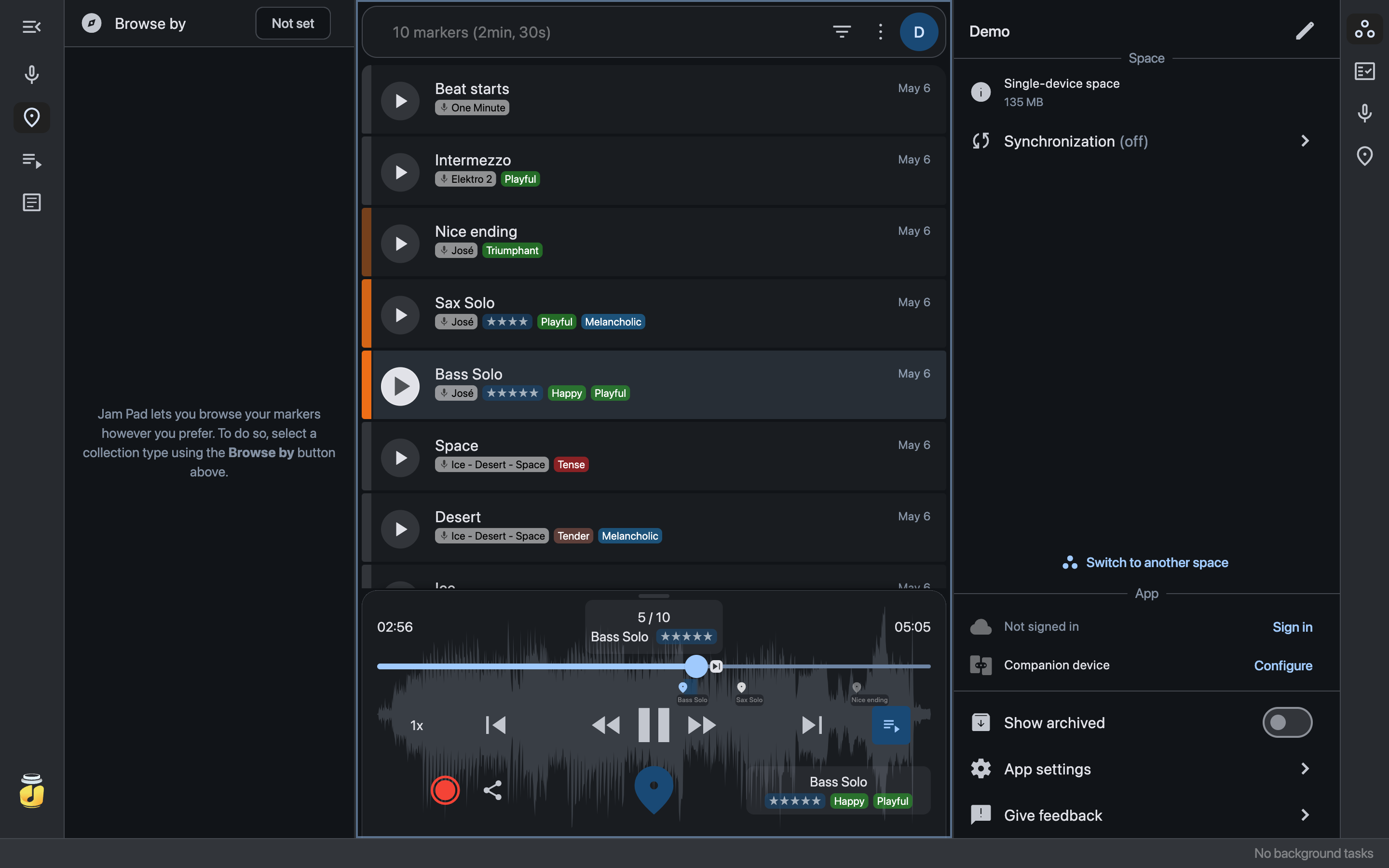Click Triumphant tag on Nice ending
Viewport: 1389px width, 868px height.
point(512,250)
